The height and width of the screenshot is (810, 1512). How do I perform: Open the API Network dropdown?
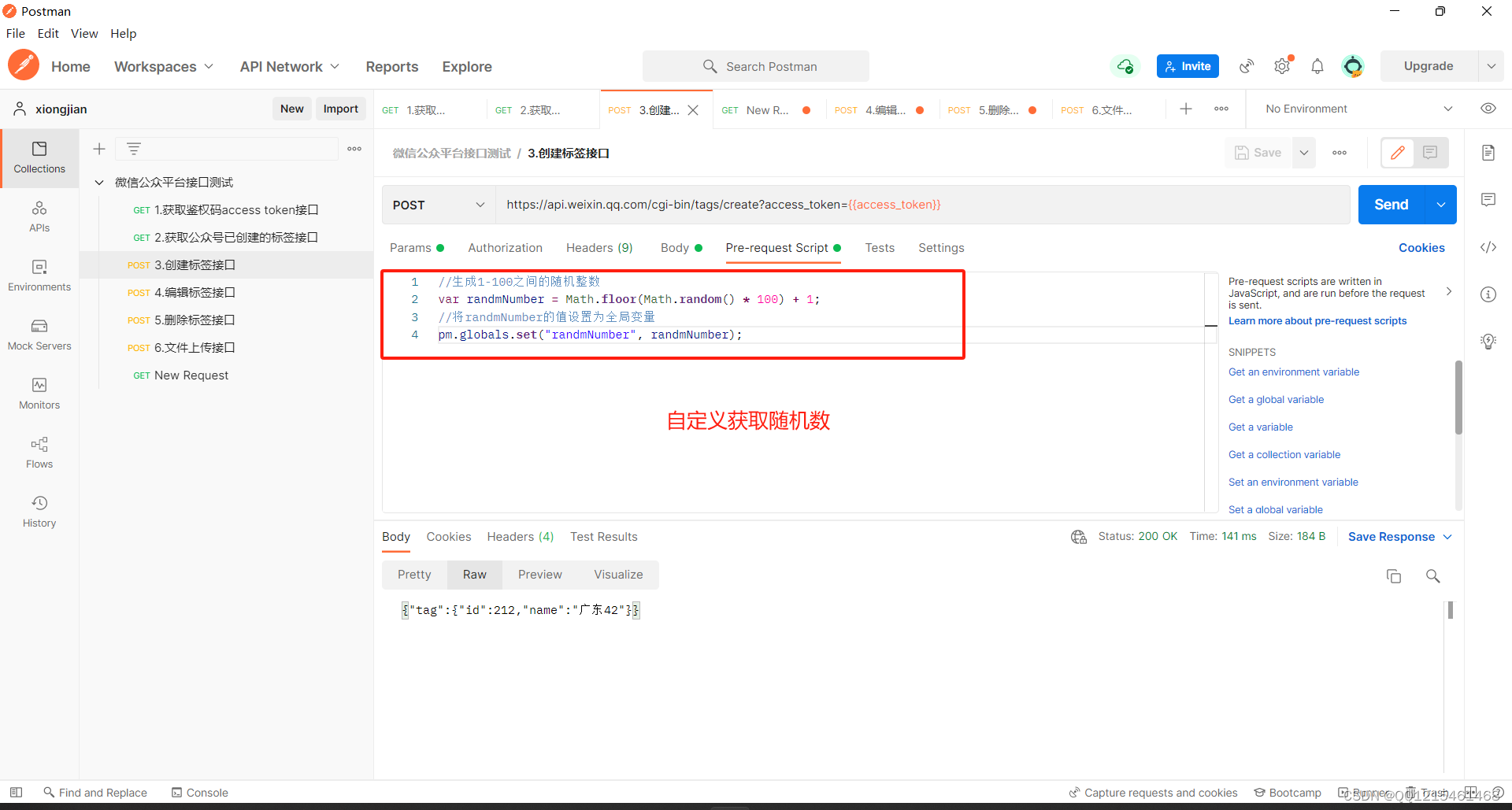coord(290,67)
